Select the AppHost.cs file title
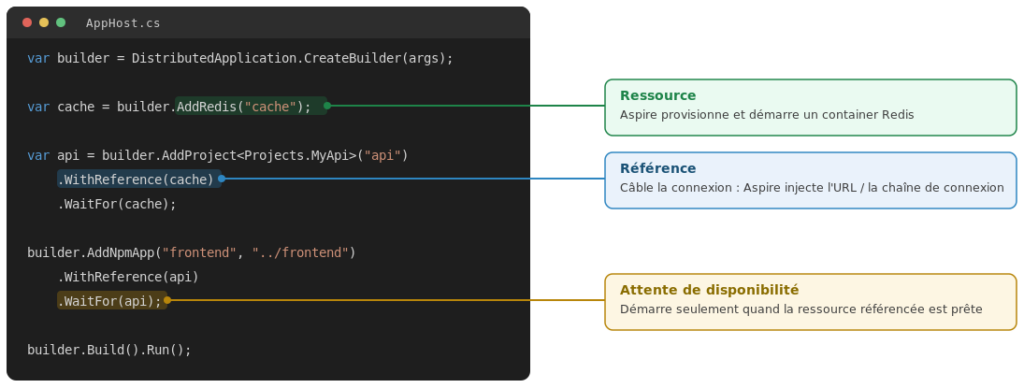The image size is (1024, 388). (123, 24)
